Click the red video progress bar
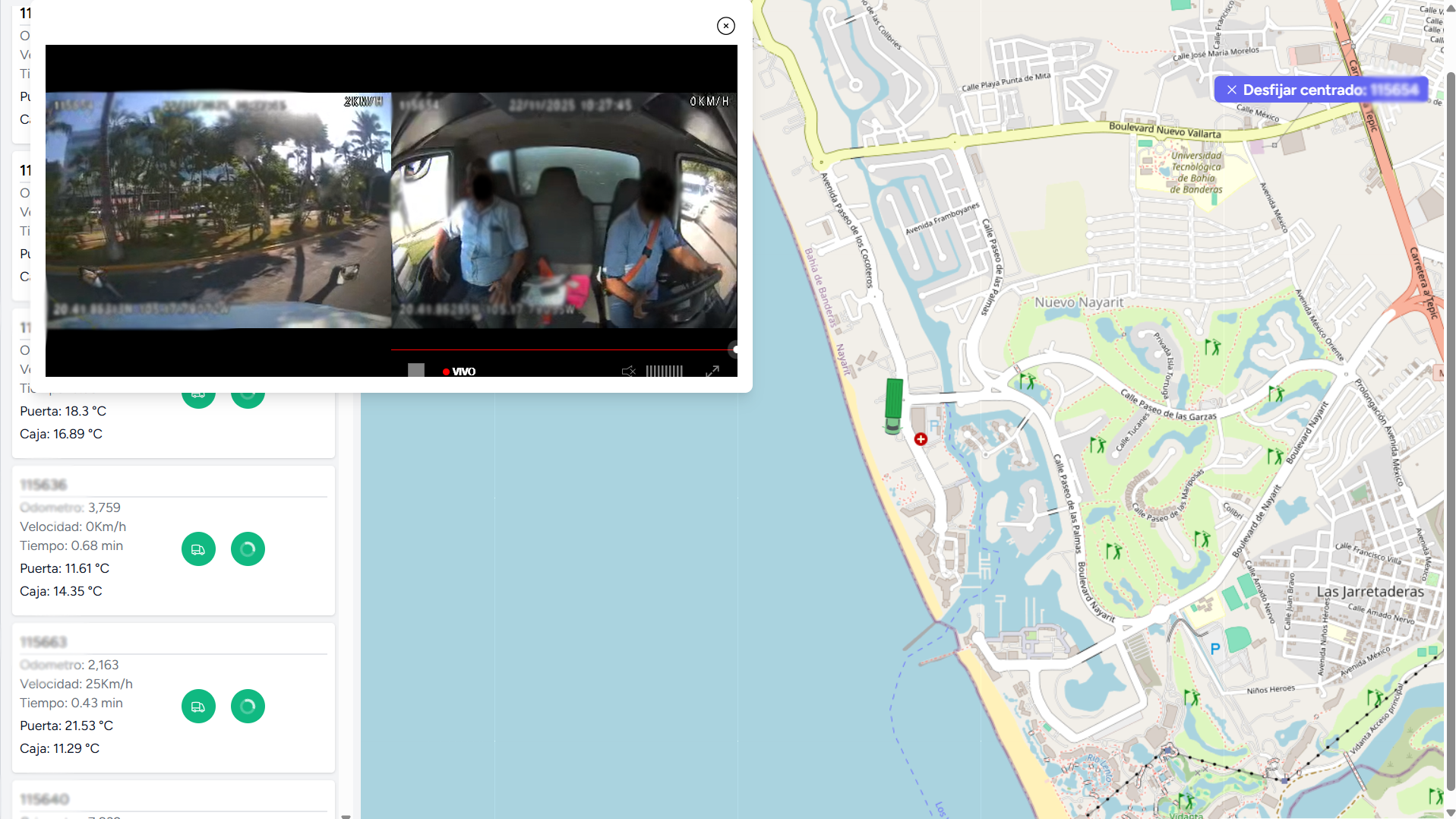Screen dimensions: 1456x819 click(562, 349)
